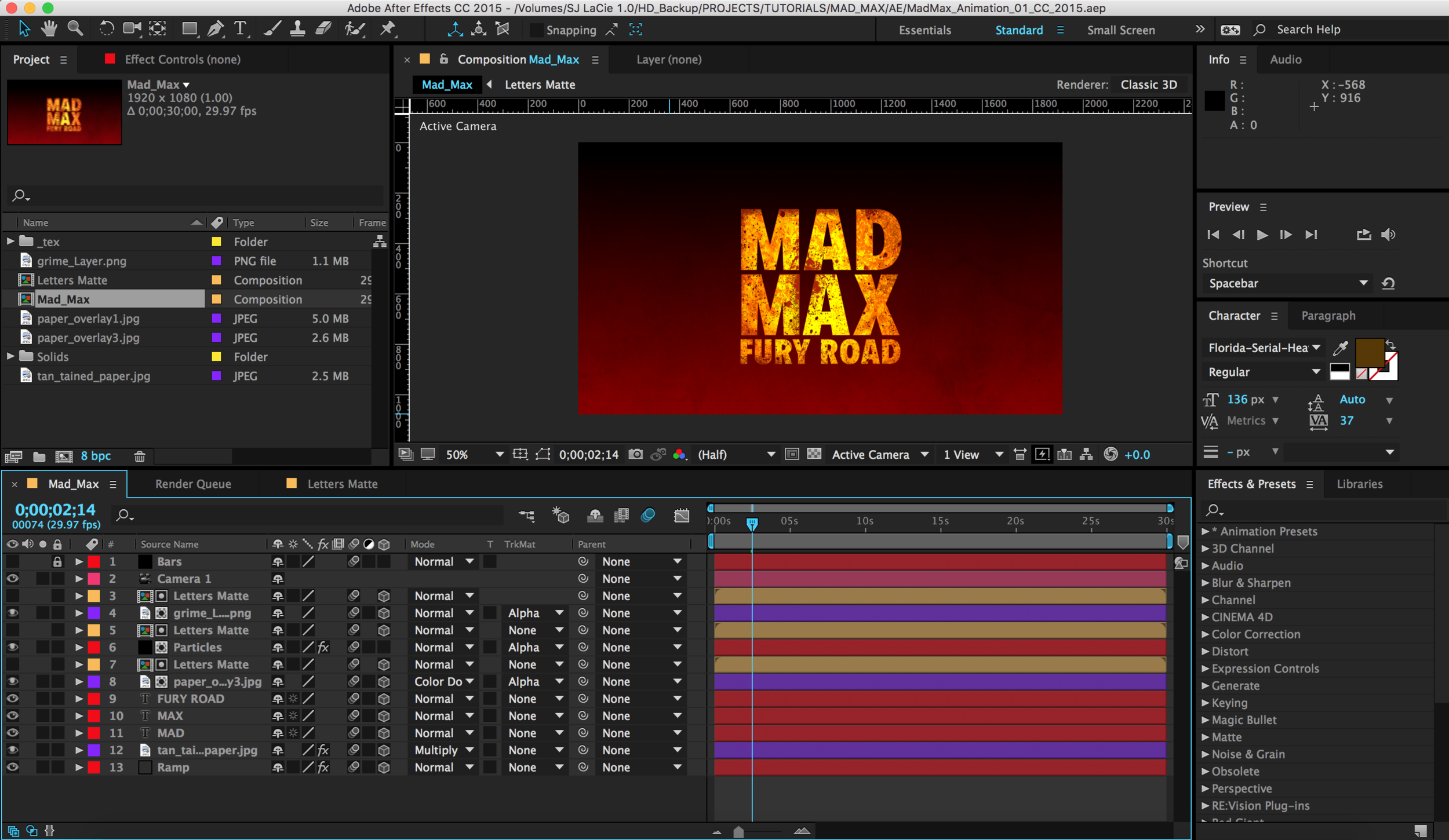Select the Clone Stamp tool
1449x840 pixels.
[x=297, y=28]
